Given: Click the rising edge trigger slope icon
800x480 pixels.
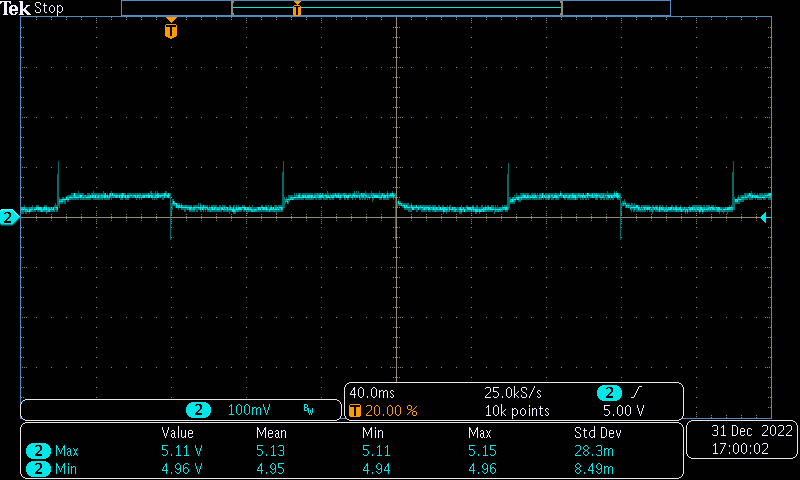Looking at the screenshot, I should pos(635,394).
